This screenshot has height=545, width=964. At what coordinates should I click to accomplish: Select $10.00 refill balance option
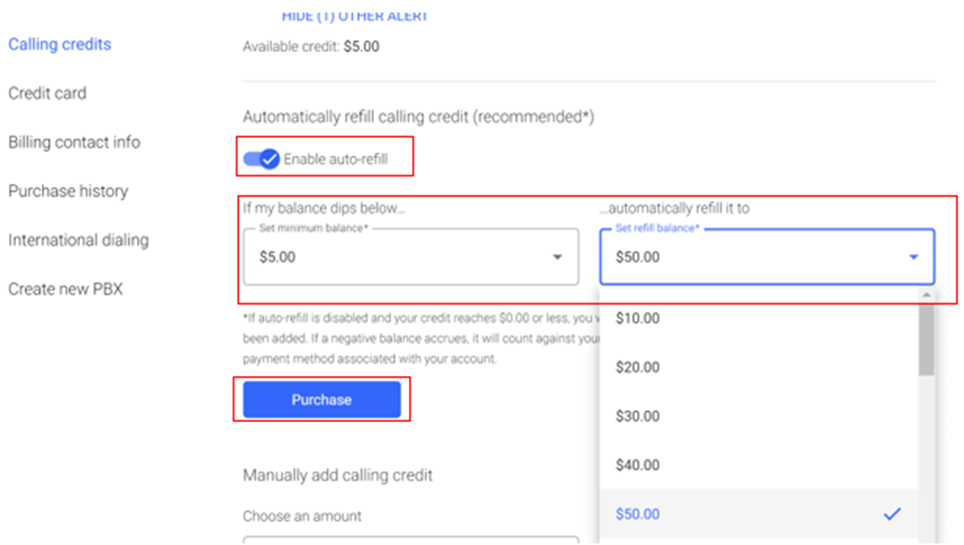tap(759, 318)
